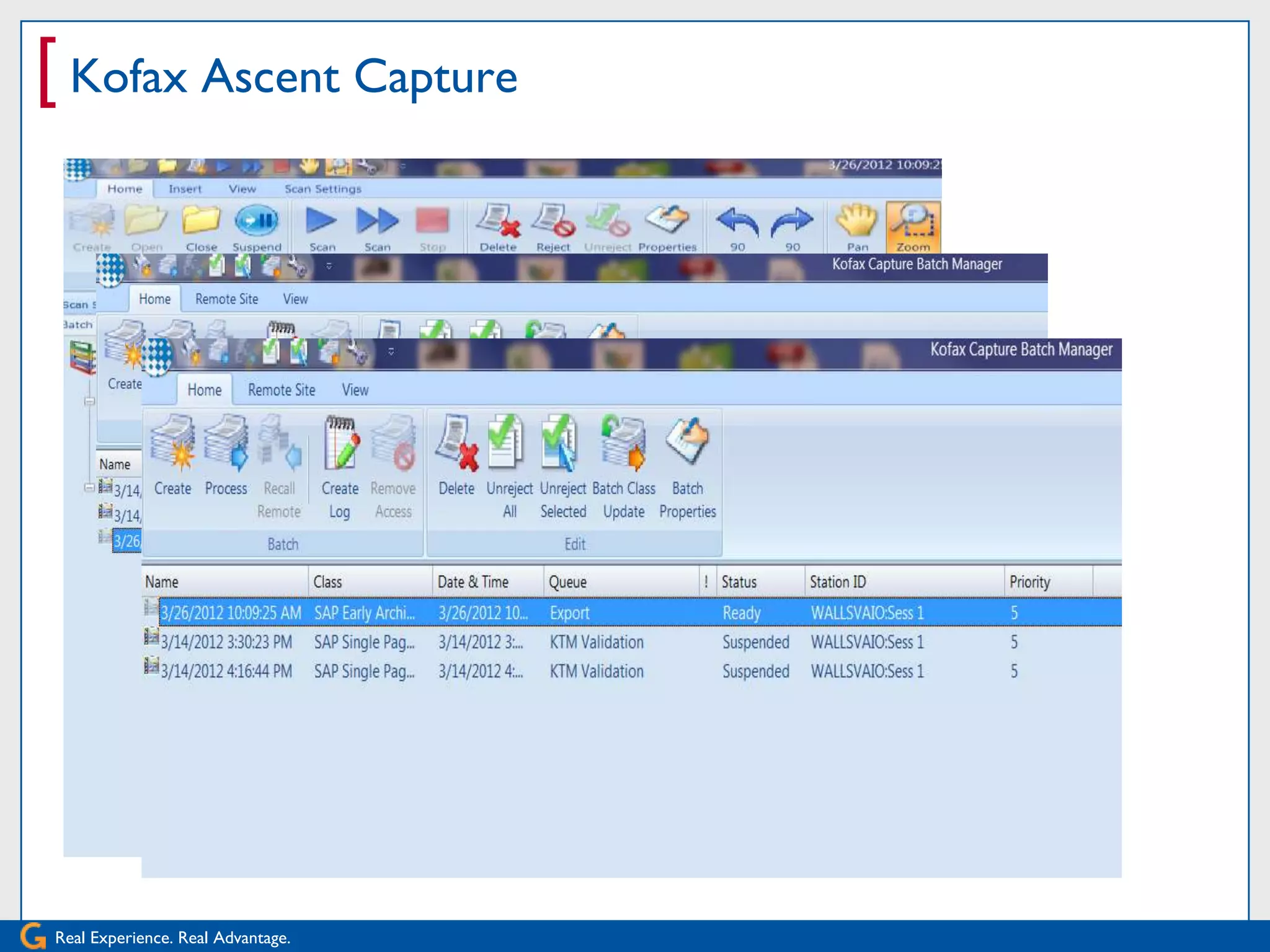Sort by Name column header
Screen dimensions: 1270x952
coord(224,582)
